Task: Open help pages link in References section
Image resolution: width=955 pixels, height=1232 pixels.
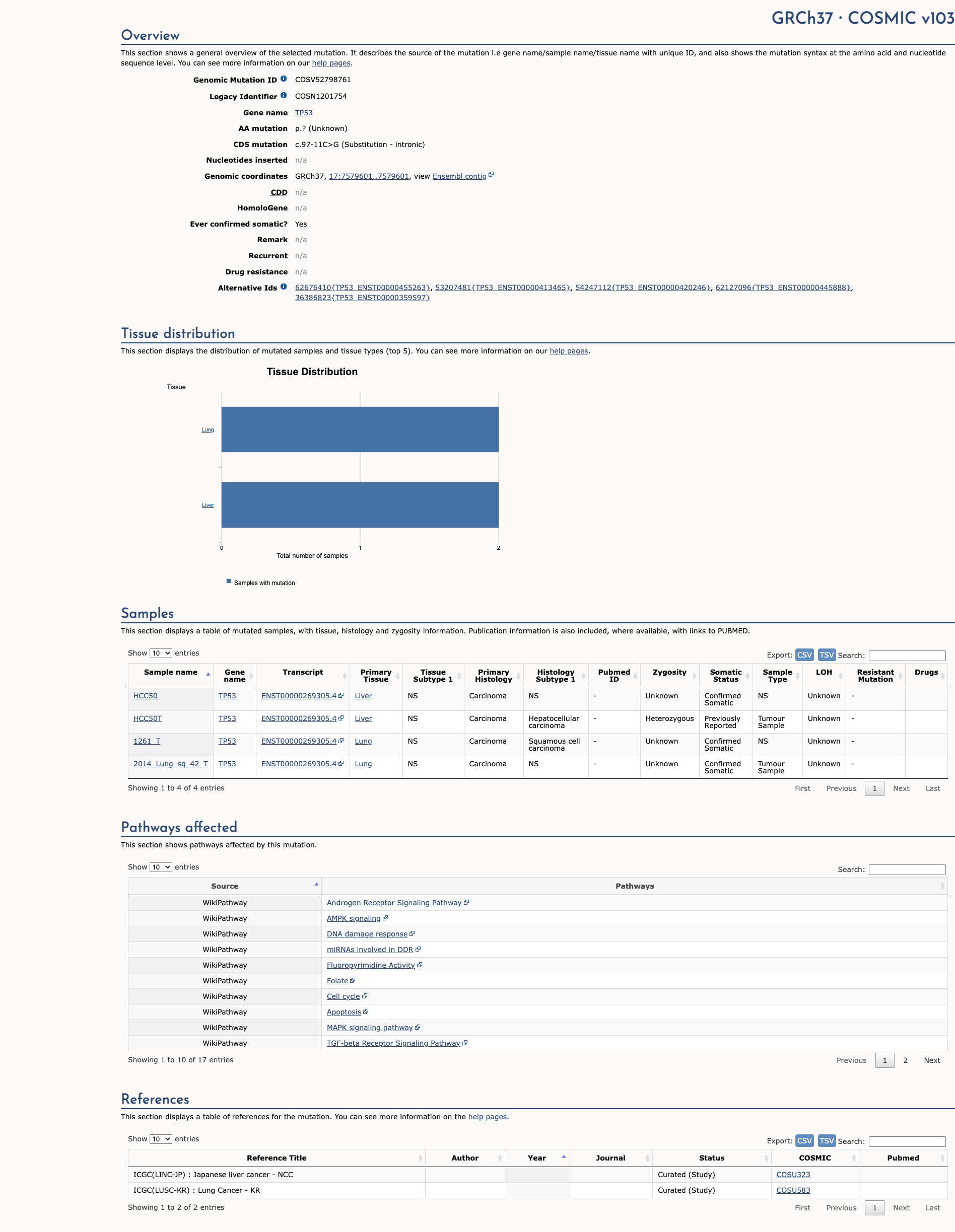Action: click(487, 1117)
